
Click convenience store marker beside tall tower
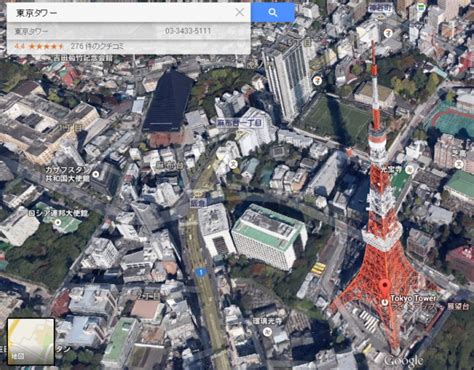pyautogui.click(x=317, y=80)
